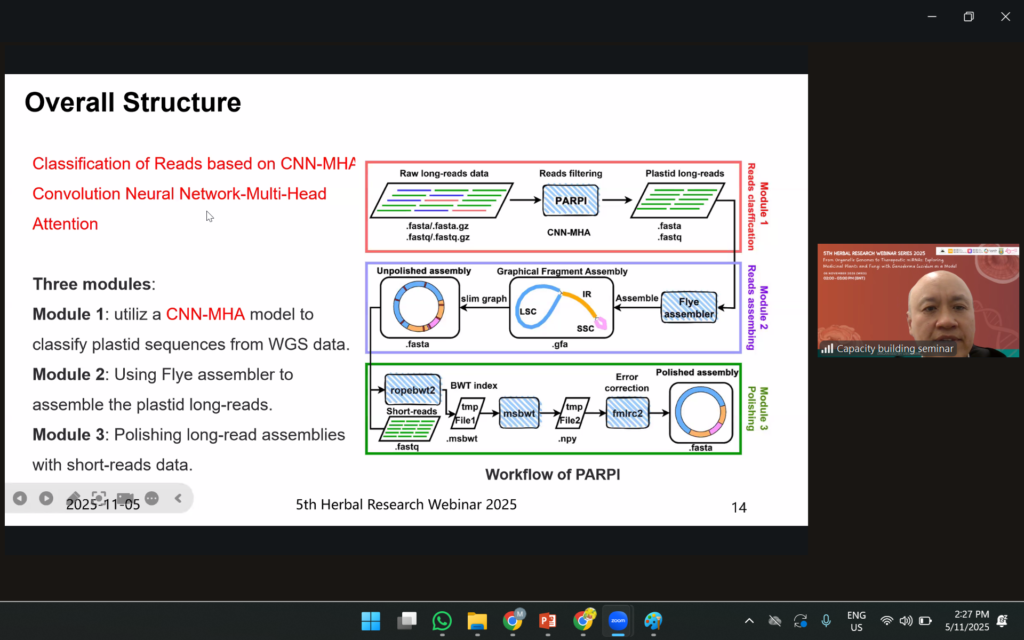Open WhatsApp from the taskbar

pos(442,621)
